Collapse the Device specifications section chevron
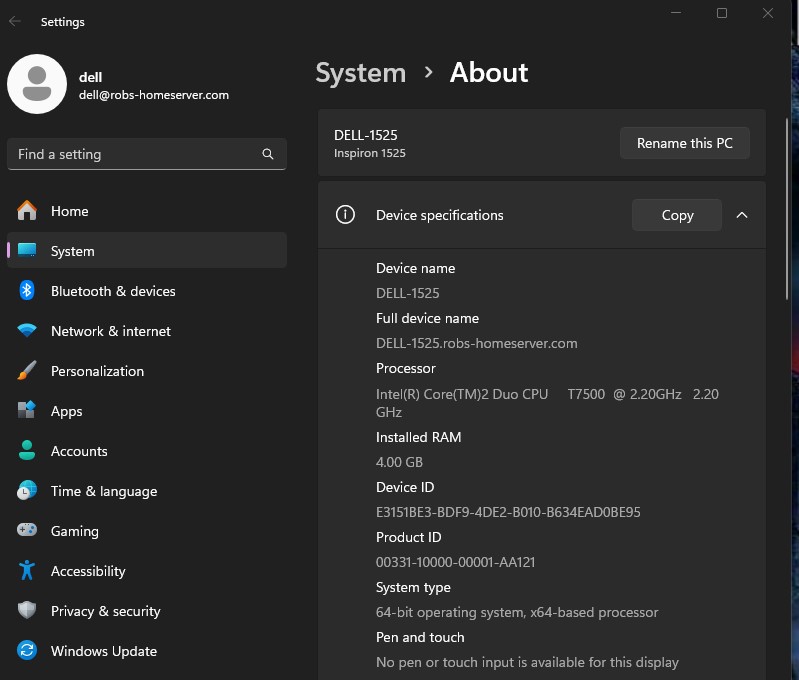 click(x=741, y=215)
